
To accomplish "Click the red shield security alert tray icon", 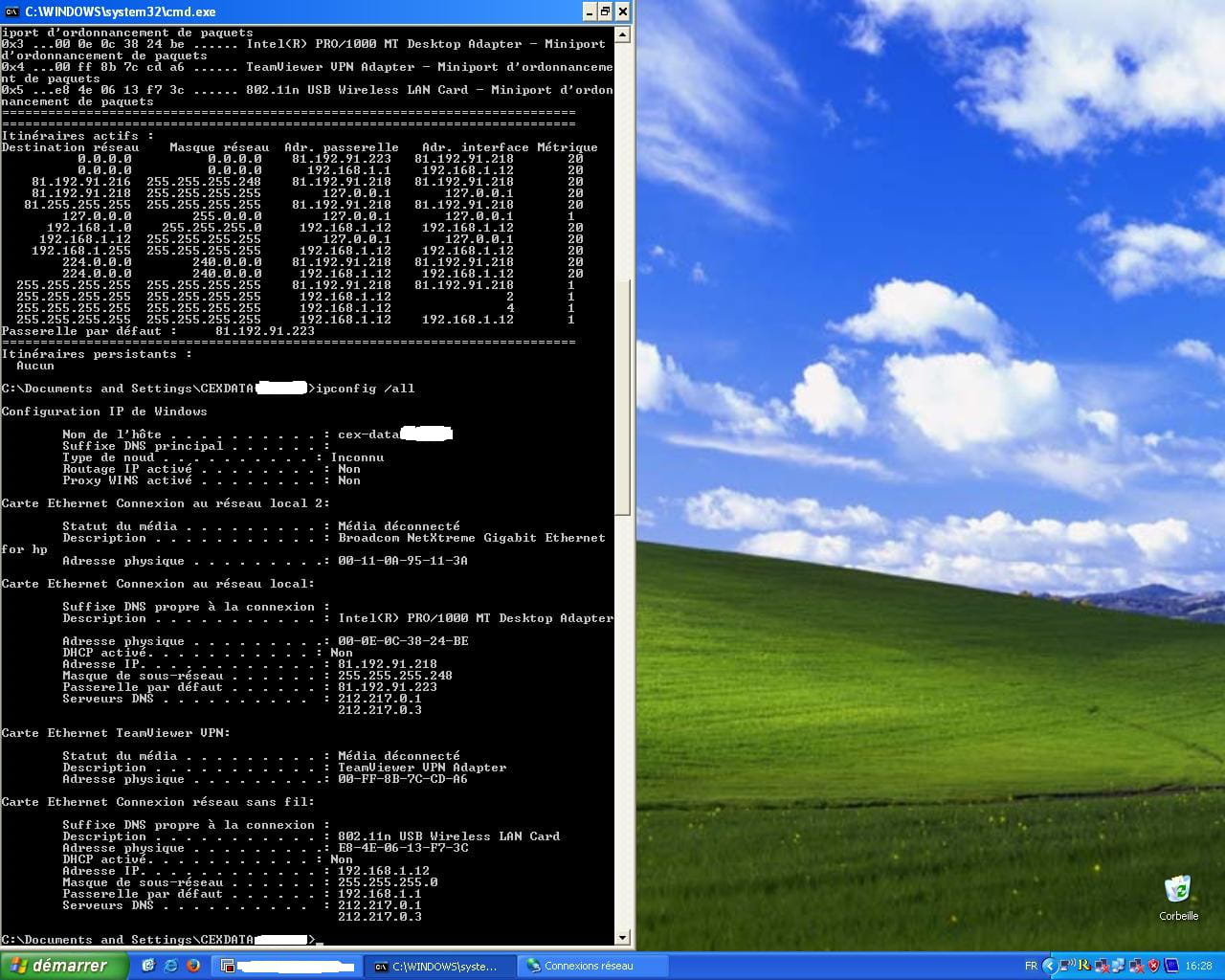I will 1153,966.
